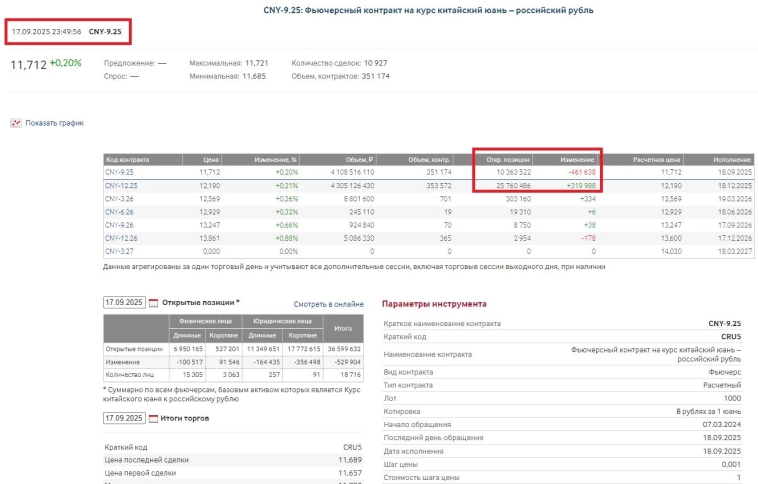Open calendar icon next to Открытые позиции
The height and width of the screenshot is (484, 758).
pos(153,302)
